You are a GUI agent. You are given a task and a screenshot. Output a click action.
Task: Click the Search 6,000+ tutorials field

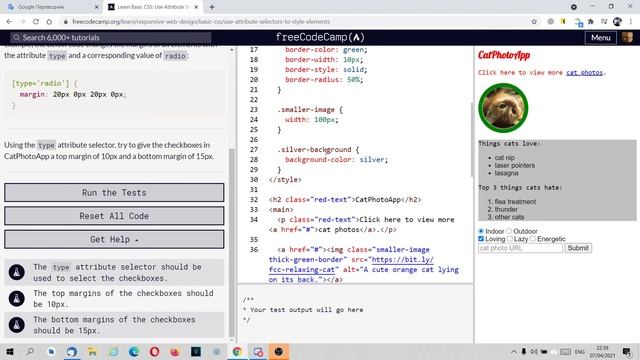(111, 38)
